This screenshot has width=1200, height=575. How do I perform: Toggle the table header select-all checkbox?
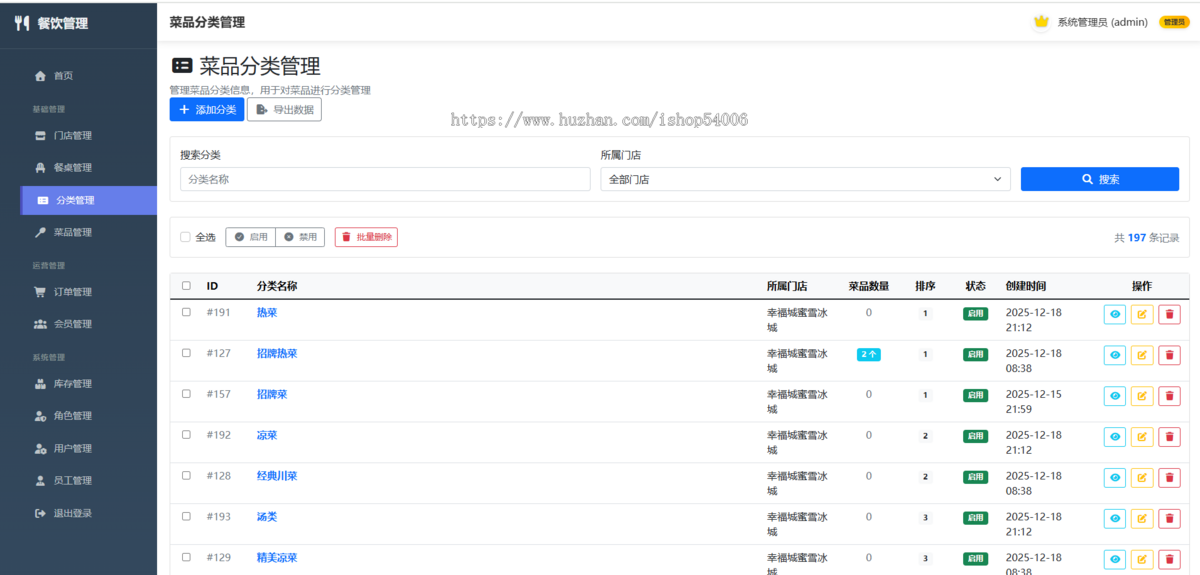[x=186, y=286]
